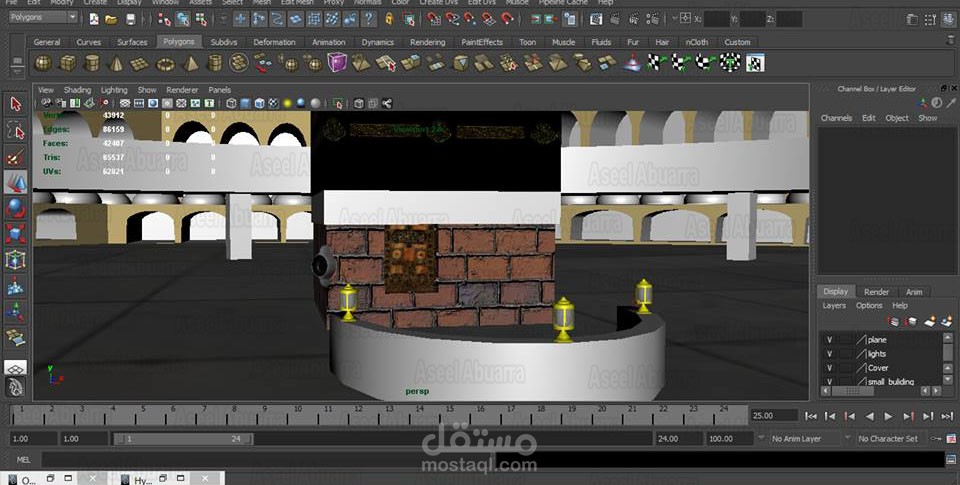This screenshot has width=960, height=485.
Task: Toggle visibility V of plane layer
Action: [x=829, y=340]
